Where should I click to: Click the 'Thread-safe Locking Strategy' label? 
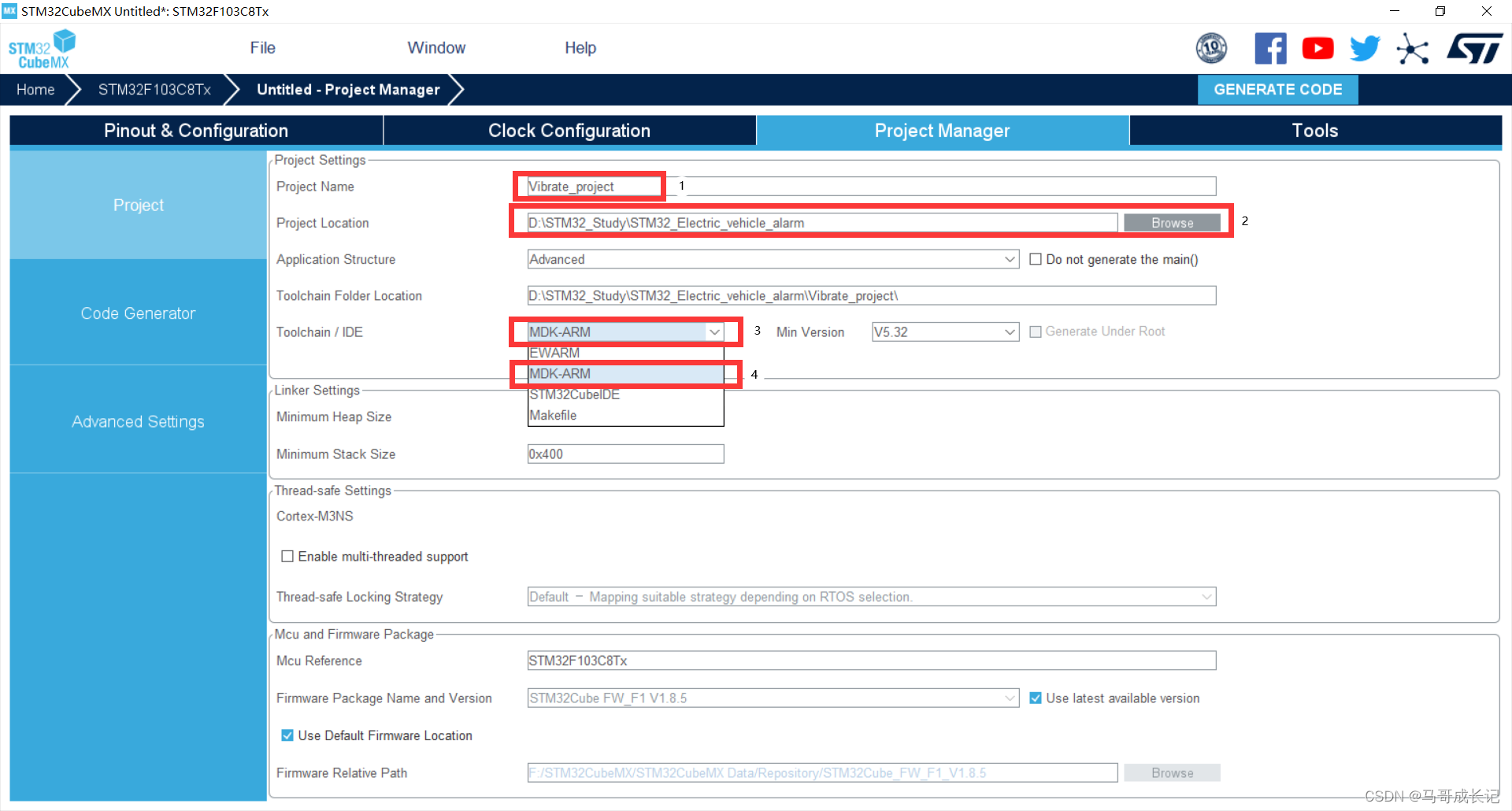pos(360,597)
